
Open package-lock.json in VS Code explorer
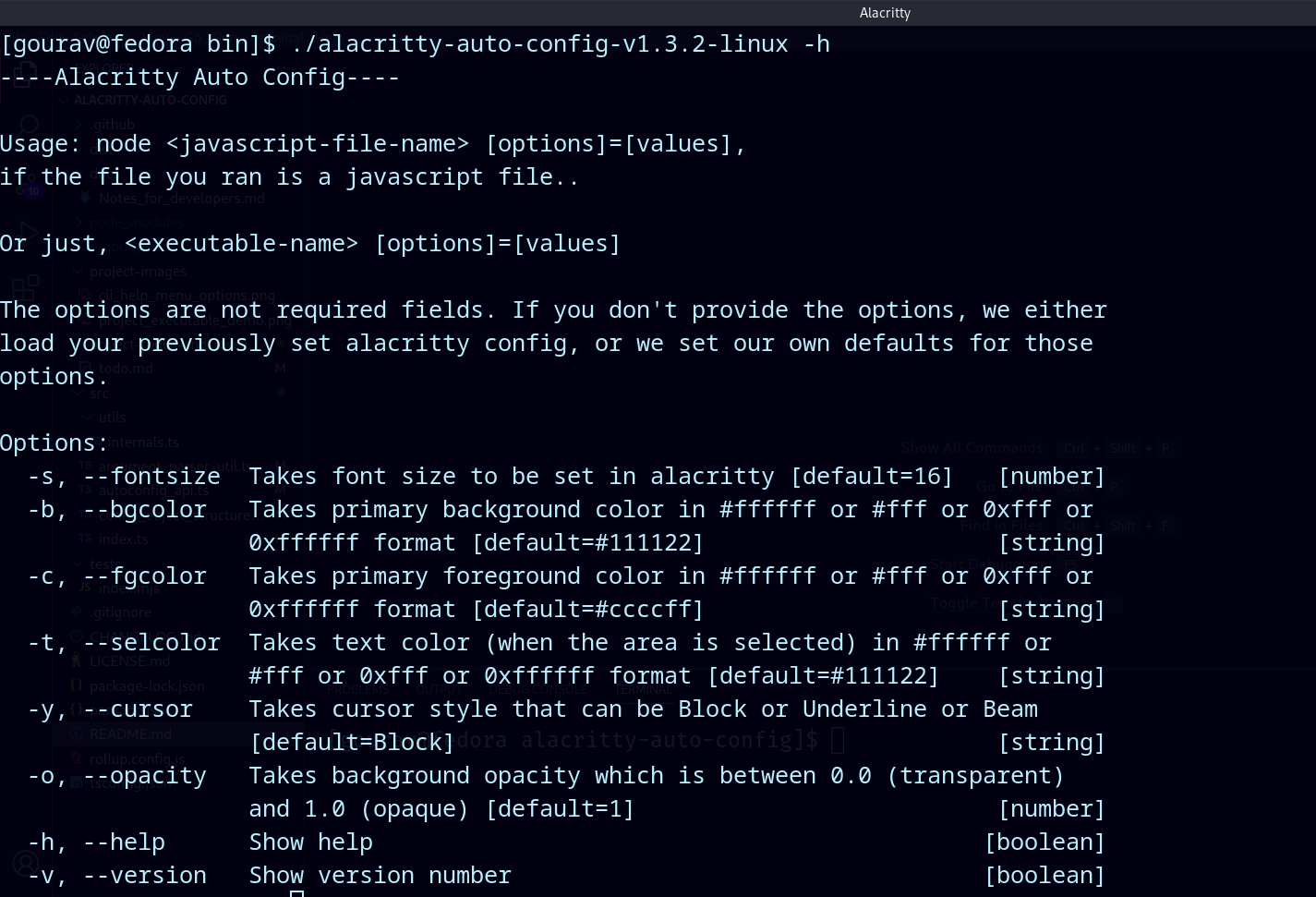[139, 686]
